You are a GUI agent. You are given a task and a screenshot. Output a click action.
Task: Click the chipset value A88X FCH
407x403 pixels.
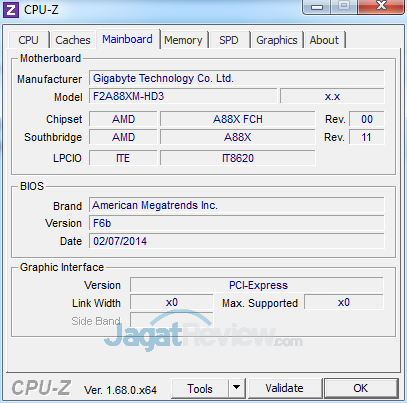point(238,119)
